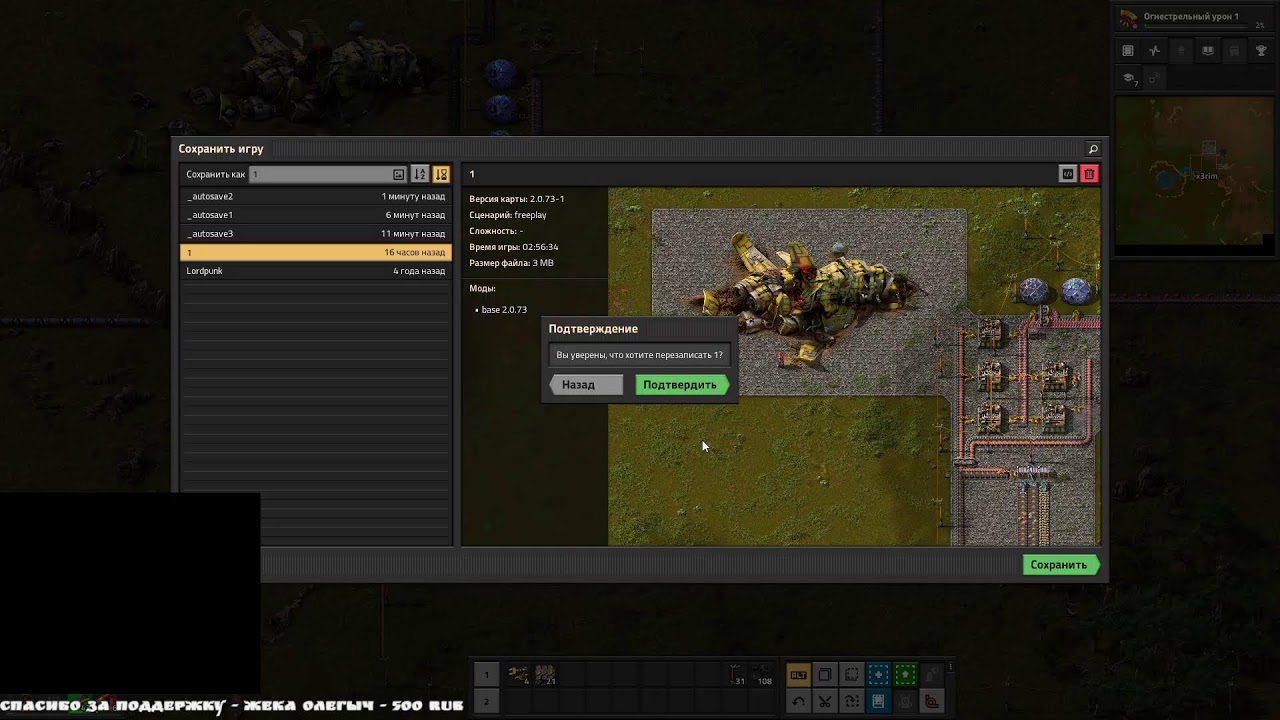The width and height of the screenshot is (1280, 720).
Task: Click the copy tool icon
Action: (825, 675)
